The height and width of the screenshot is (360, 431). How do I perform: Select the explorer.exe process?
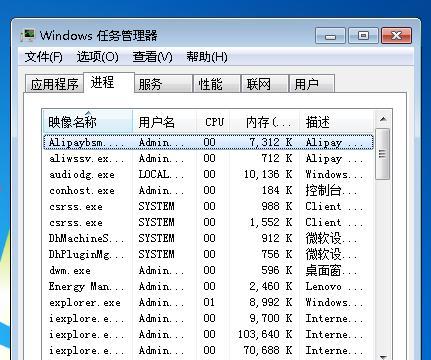208,302
